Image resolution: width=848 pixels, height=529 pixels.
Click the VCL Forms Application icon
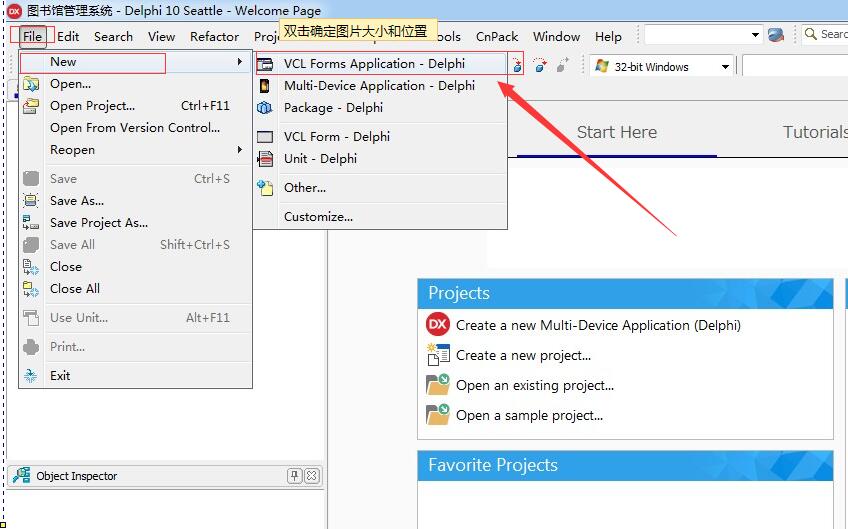click(x=265, y=64)
